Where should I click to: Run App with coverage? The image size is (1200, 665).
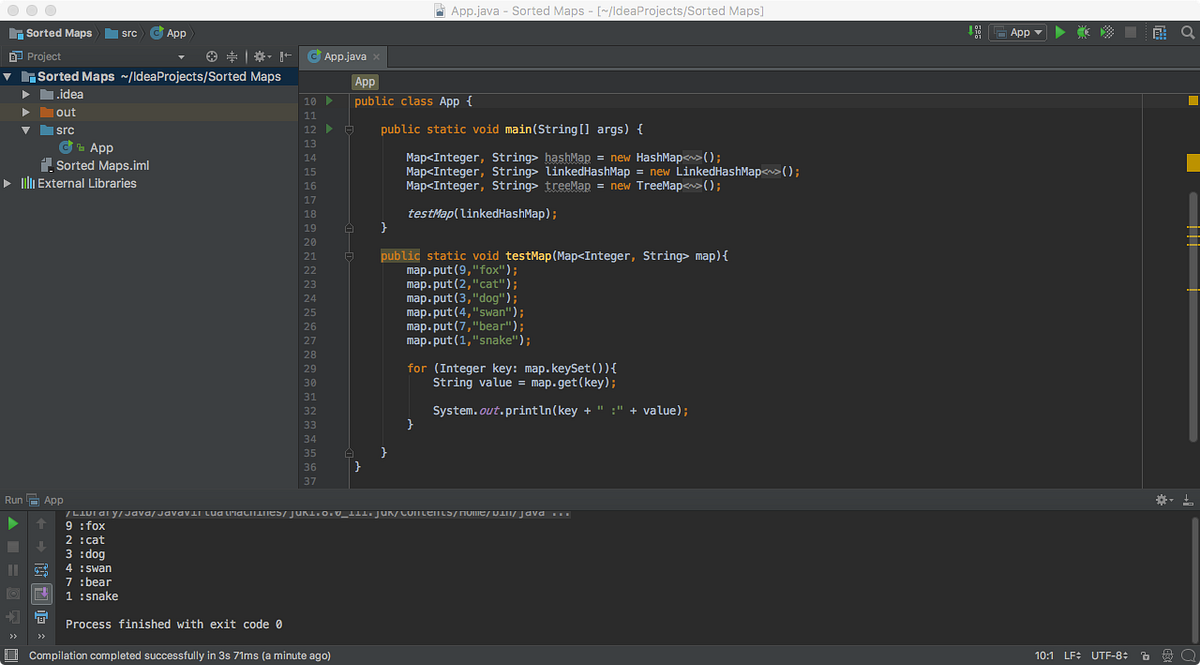(x=1106, y=33)
